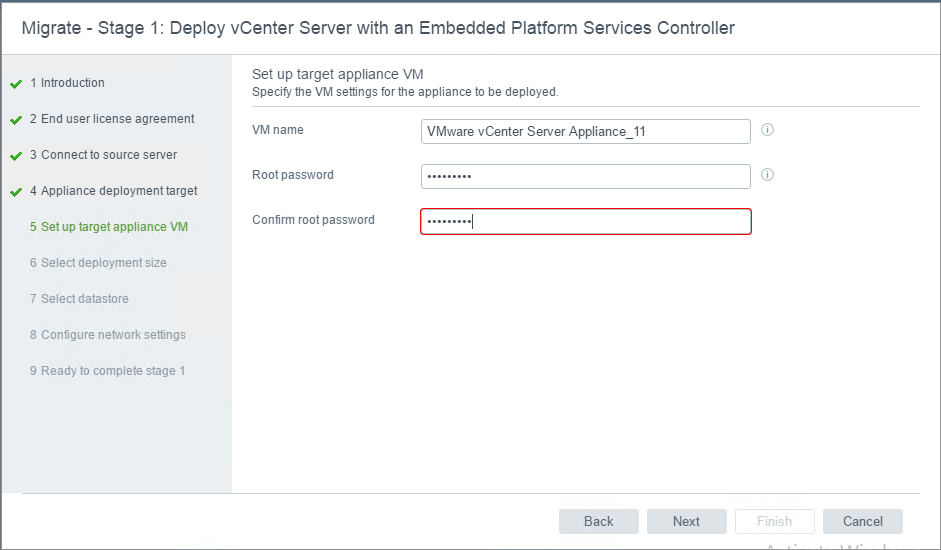Click the checkmark beside Connect to source server
This screenshot has width=941, height=550.
click(x=16, y=156)
